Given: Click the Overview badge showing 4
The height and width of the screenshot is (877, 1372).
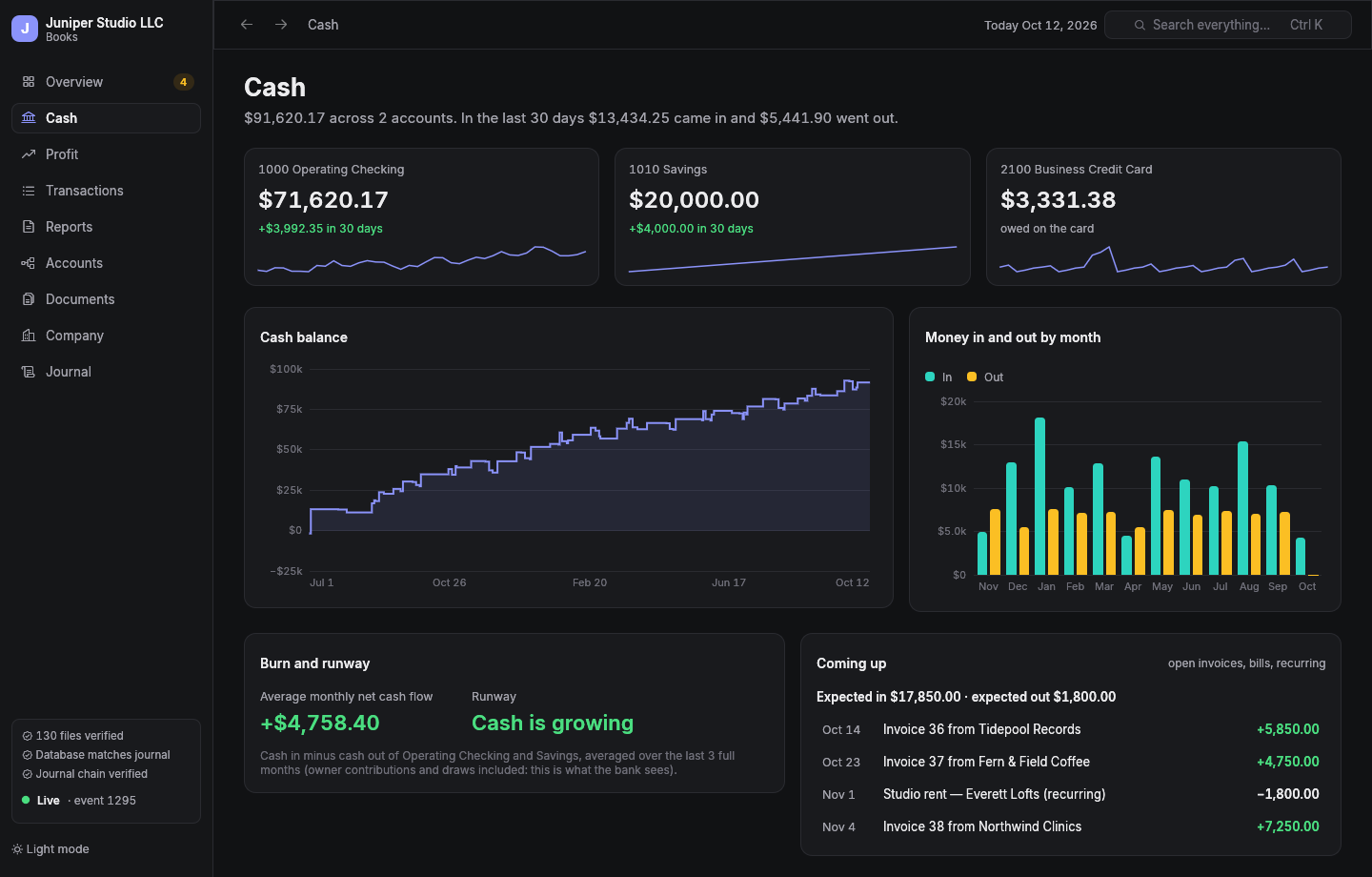Looking at the screenshot, I should [x=183, y=82].
